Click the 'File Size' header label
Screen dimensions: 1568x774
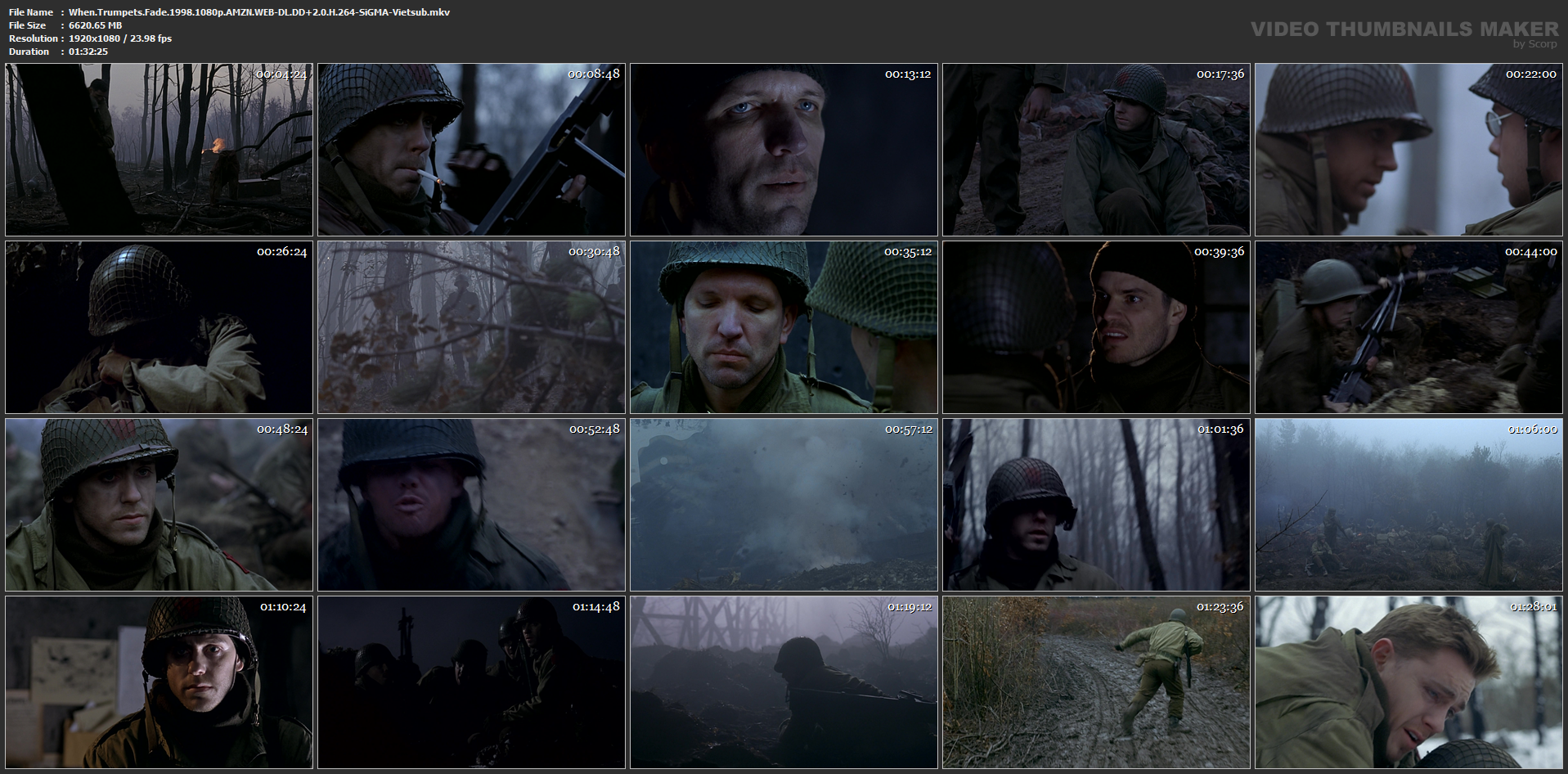(29, 25)
